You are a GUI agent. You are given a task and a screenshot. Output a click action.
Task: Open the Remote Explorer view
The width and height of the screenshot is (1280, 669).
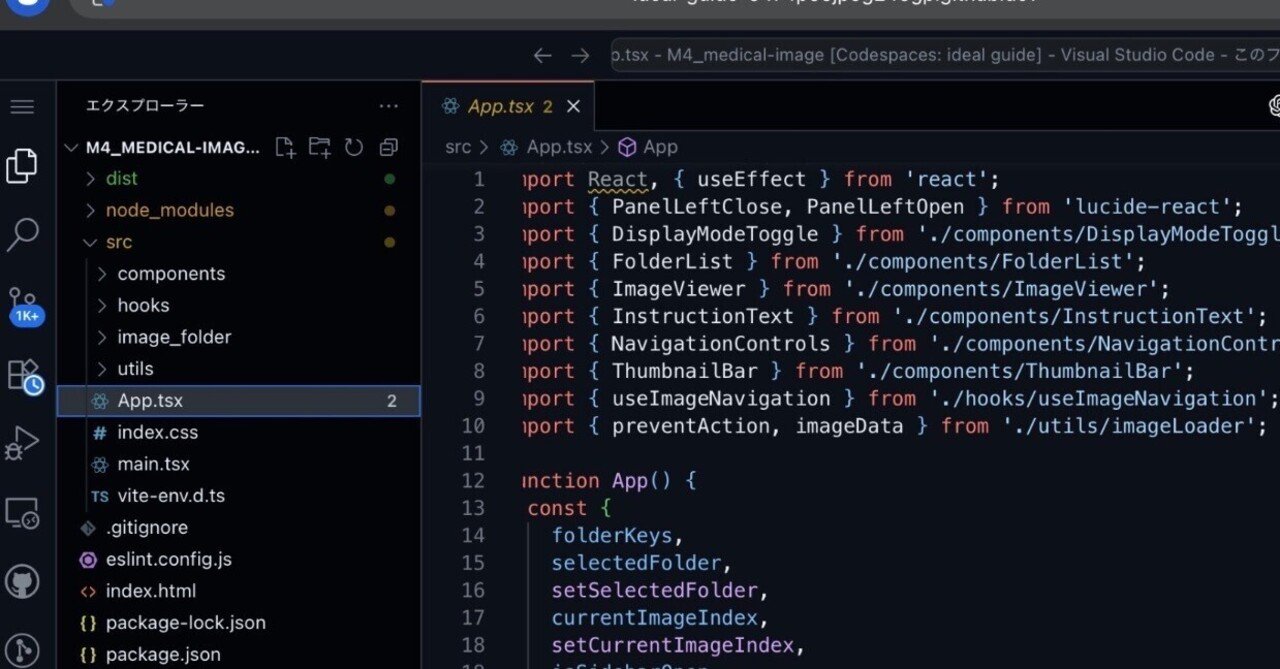[22, 512]
